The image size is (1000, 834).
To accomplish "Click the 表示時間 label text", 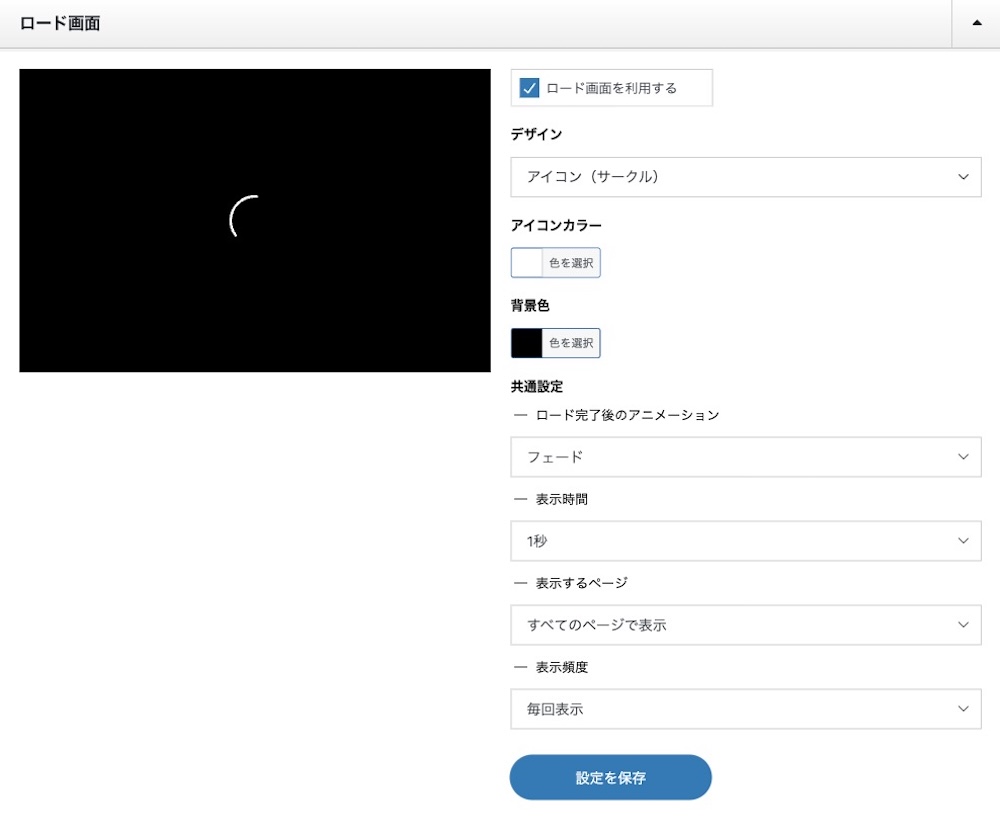I will click(x=562, y=499).
